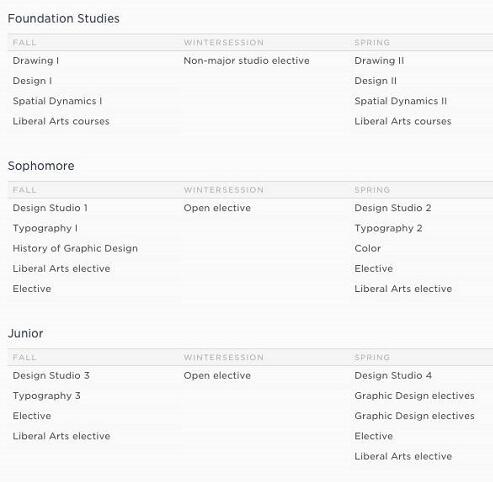Select Typography 2 course
The height and width of the screenshot is (482, 493).
pos(388,228)
